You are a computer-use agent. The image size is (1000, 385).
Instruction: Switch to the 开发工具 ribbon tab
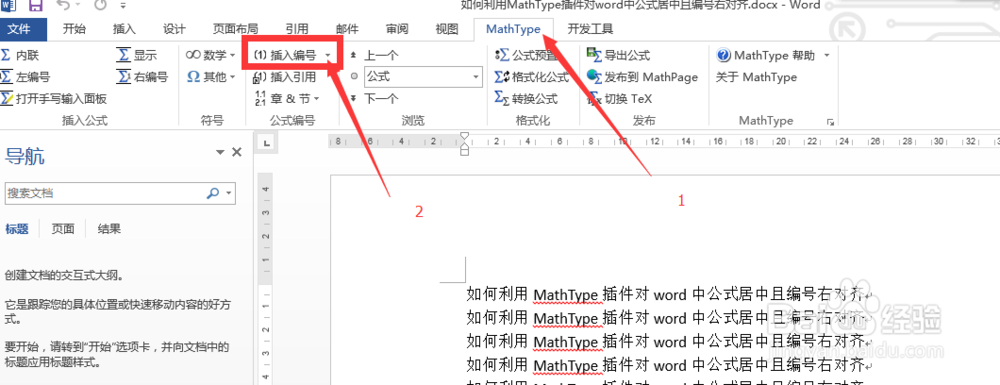[590, 29]
